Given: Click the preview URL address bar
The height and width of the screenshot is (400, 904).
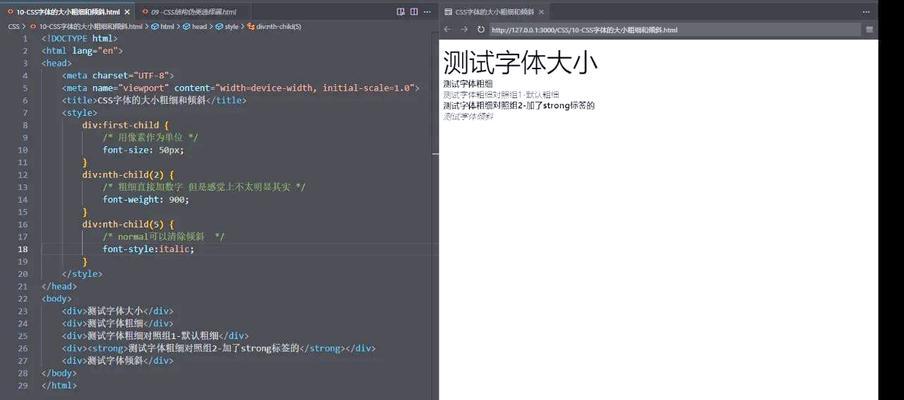Looking at the screenshot, I should (675, 29).
